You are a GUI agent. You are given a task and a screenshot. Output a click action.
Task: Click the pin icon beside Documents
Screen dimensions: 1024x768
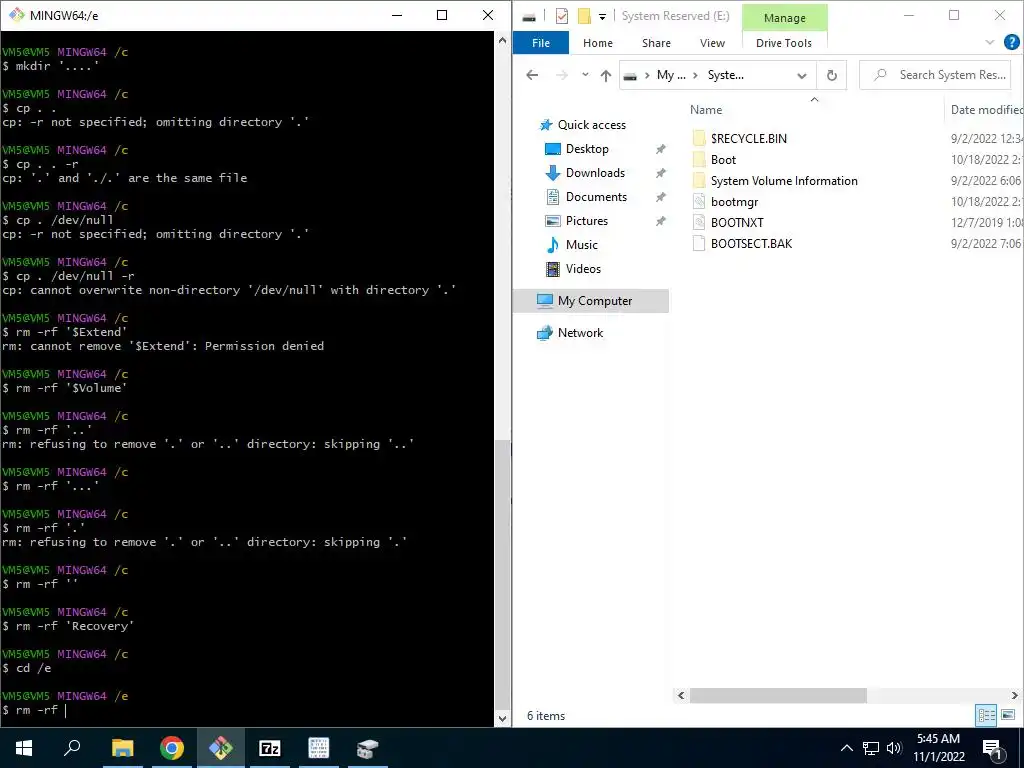(661, 197)
